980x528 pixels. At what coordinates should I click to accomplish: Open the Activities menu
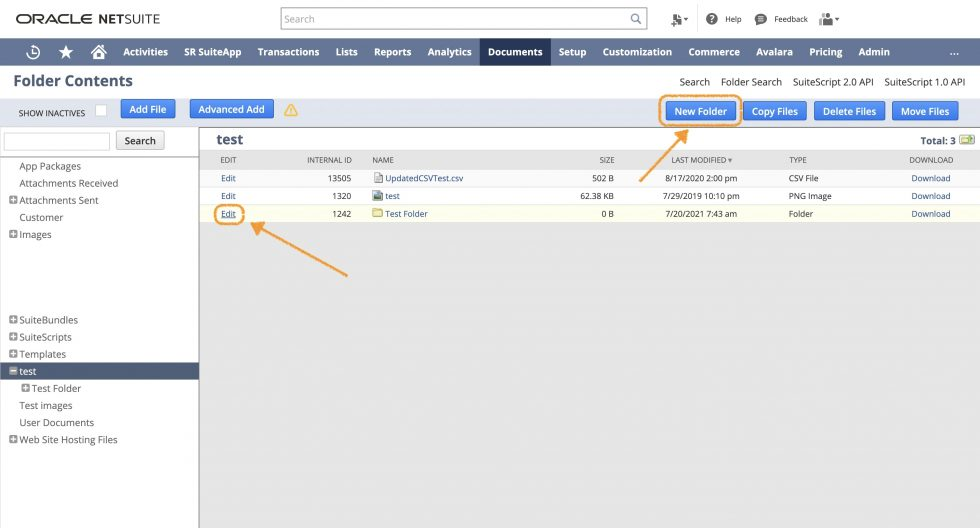pyautogui.click(x=145, y=52)
